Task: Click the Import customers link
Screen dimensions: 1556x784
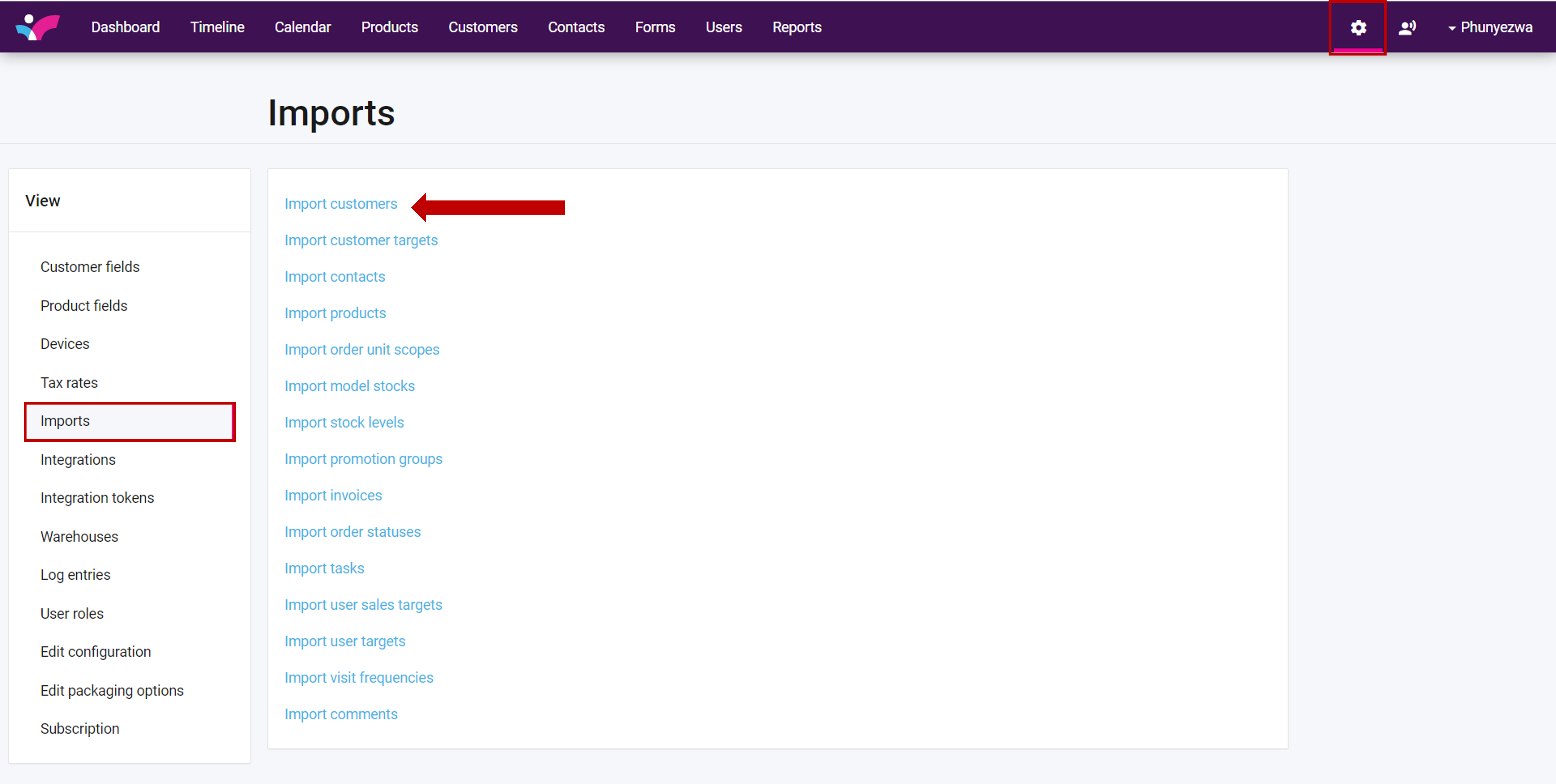Action: pyautogui.click(x=341, y=204)
